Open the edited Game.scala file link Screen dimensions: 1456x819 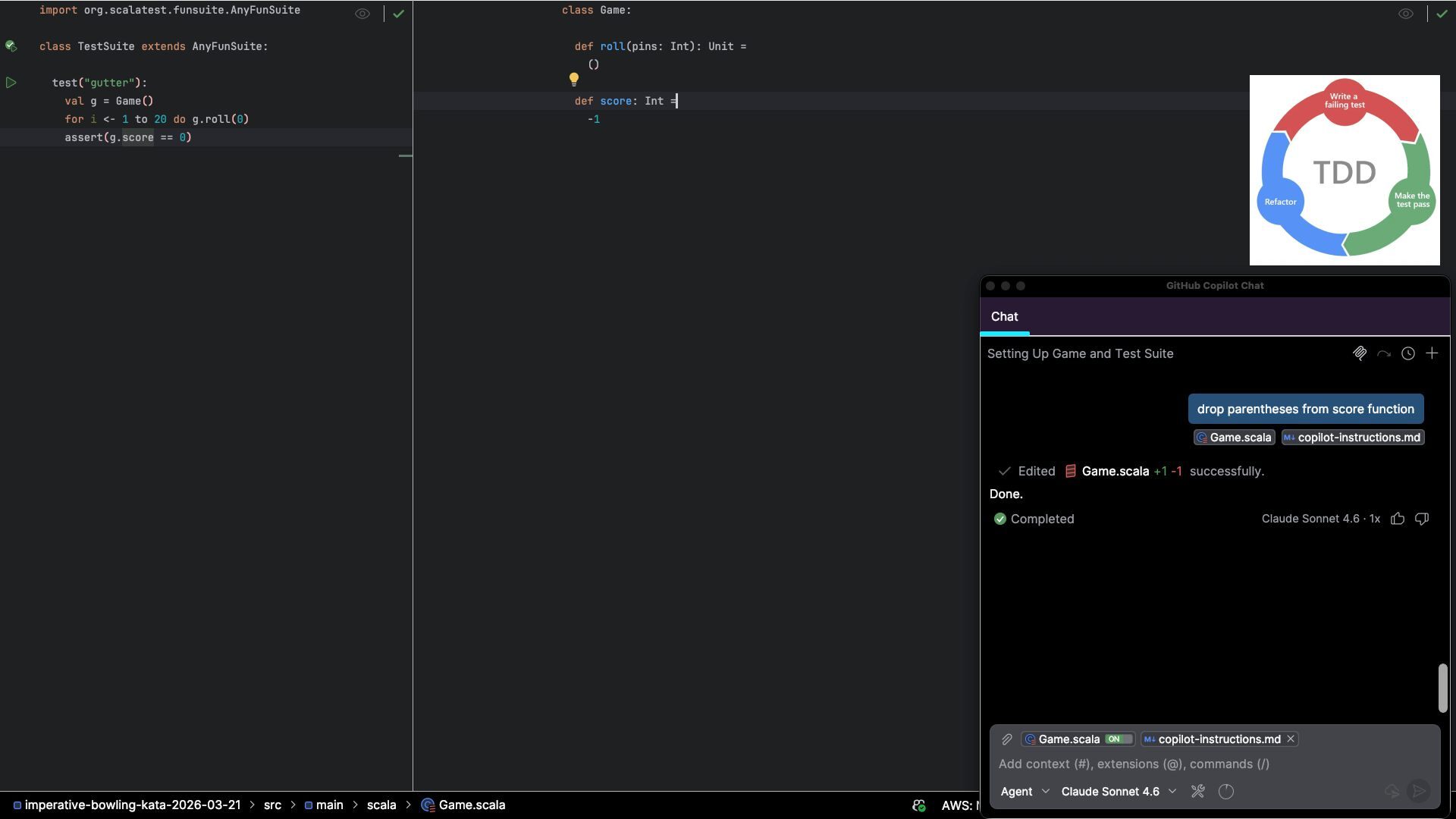1115,472
